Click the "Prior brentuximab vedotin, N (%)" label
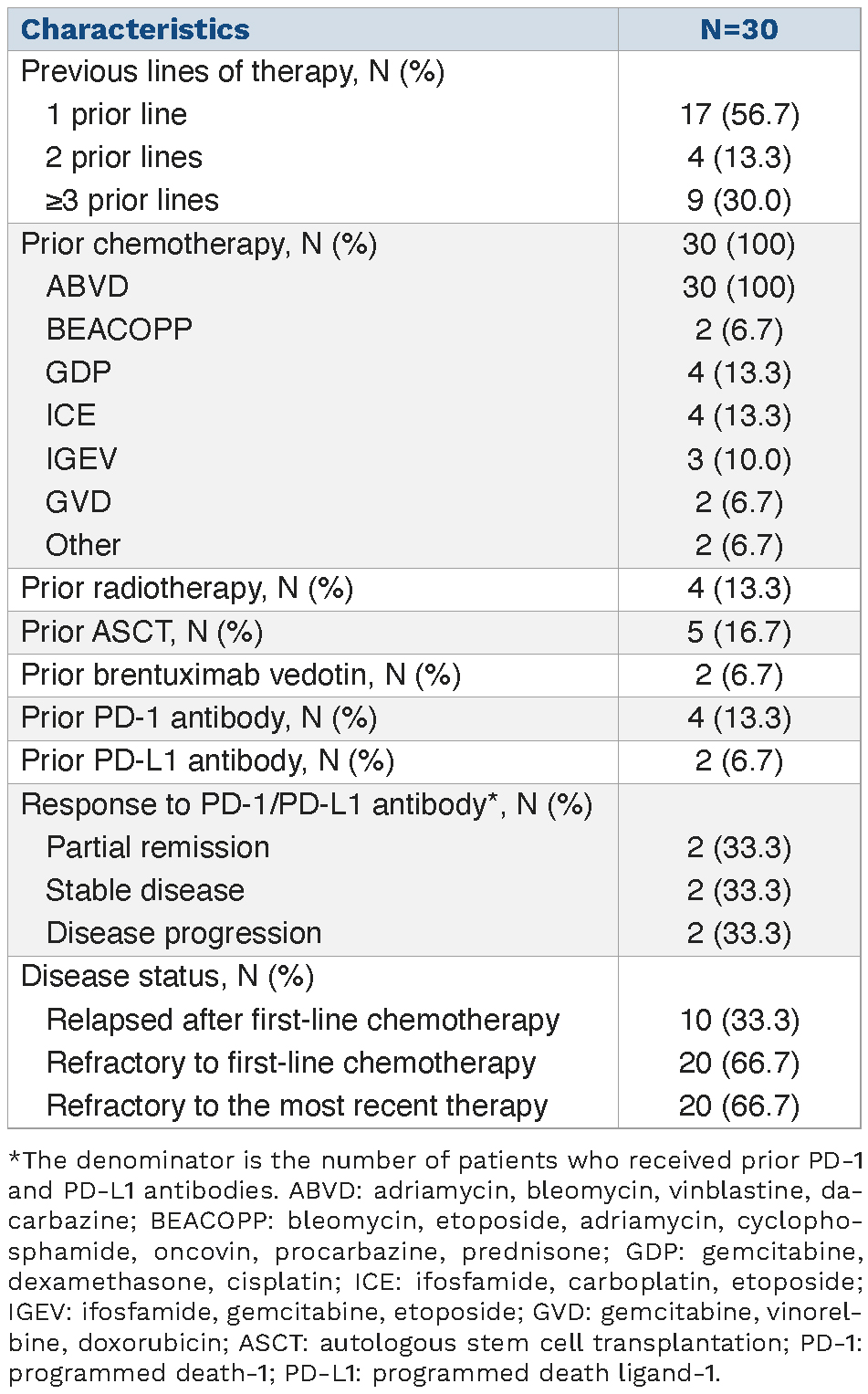The height and width of the screenshot is (1394, 868). 241,675
